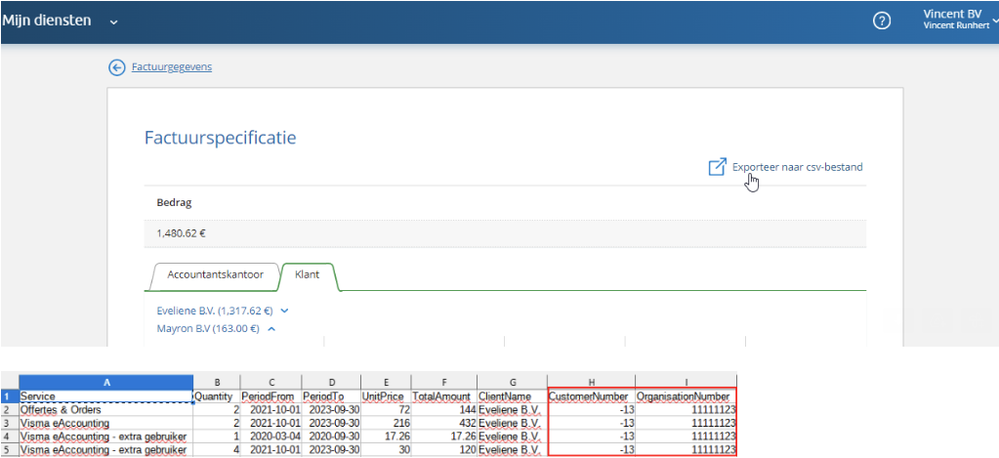Open the Vincent BV account dropdown
Viewport: 999px width, 458px height.
click(959, 19)
